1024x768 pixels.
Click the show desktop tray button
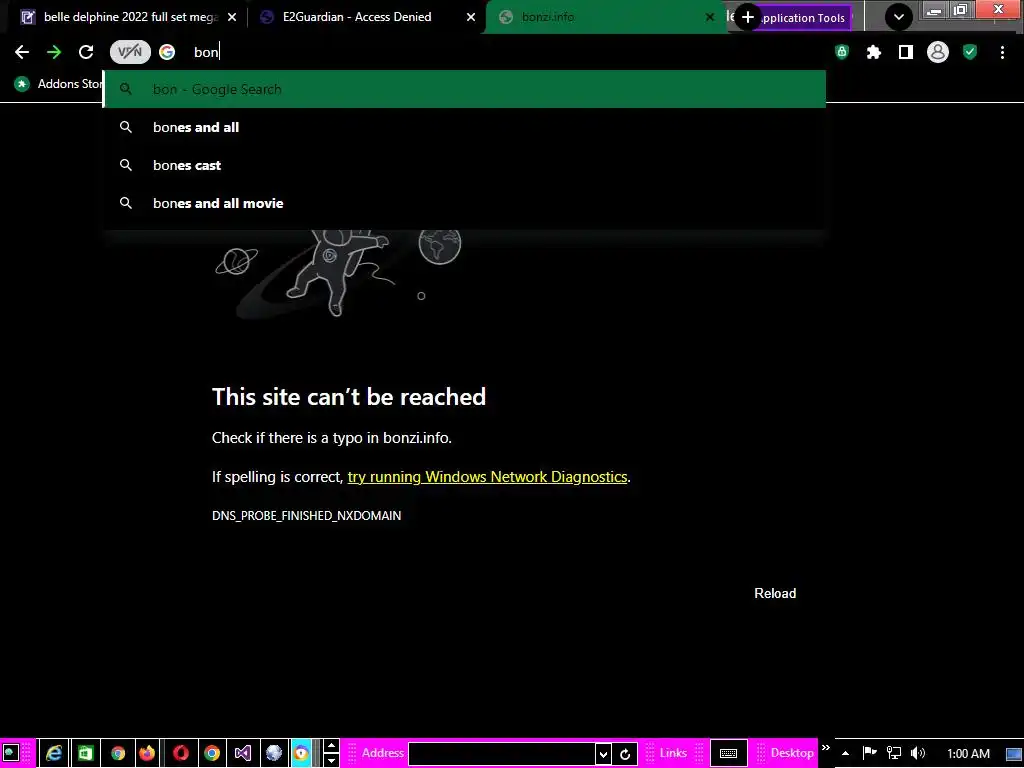pyautogui.click(x=1014, y=754)
